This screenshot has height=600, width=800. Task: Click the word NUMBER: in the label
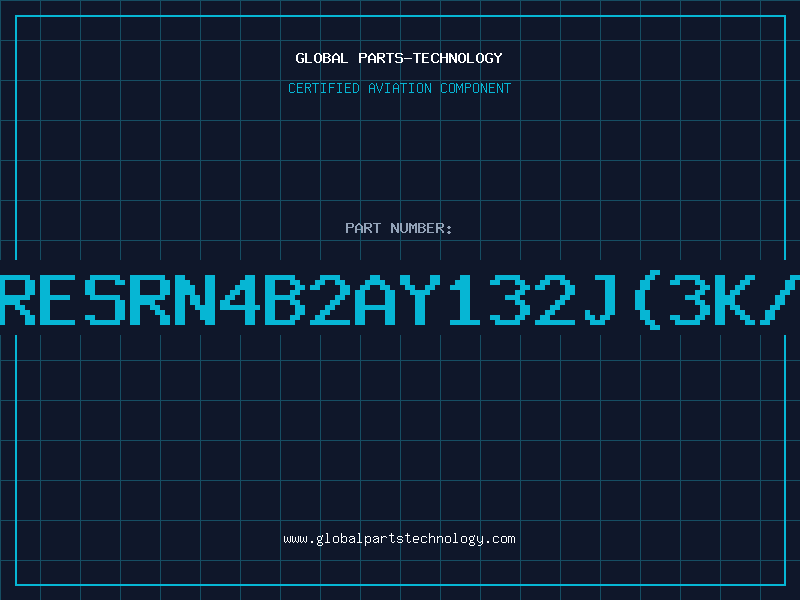click(x=421, y=228)
